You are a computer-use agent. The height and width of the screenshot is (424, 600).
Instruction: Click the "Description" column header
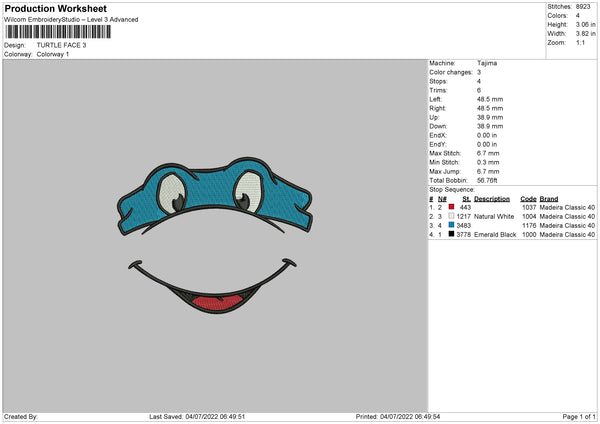pos(492,199)
